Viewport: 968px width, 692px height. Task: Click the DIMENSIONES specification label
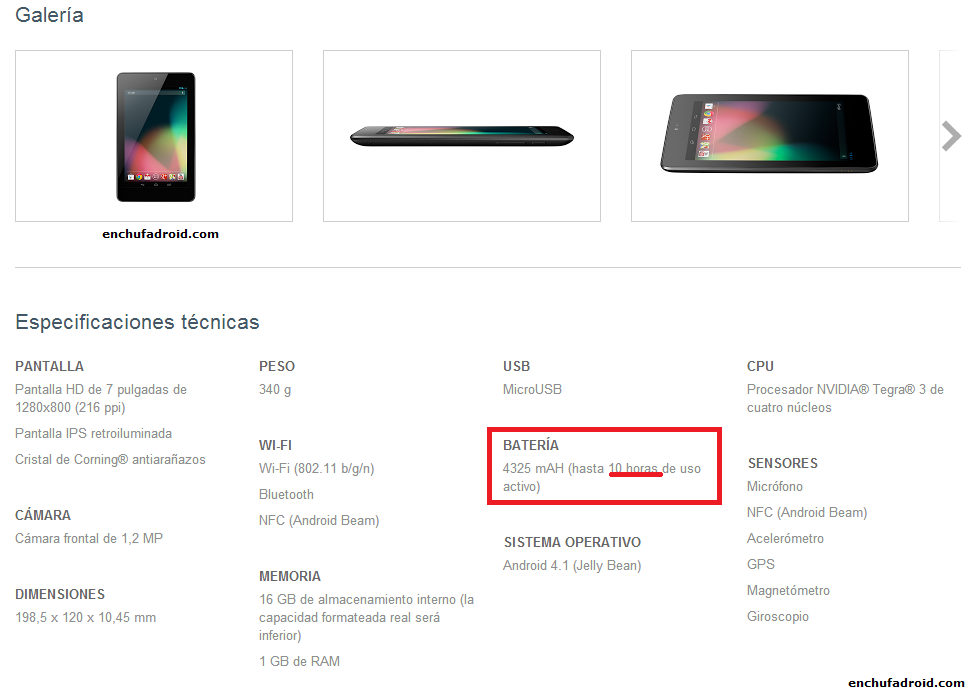pyautogui.click(x=60, y=594)
